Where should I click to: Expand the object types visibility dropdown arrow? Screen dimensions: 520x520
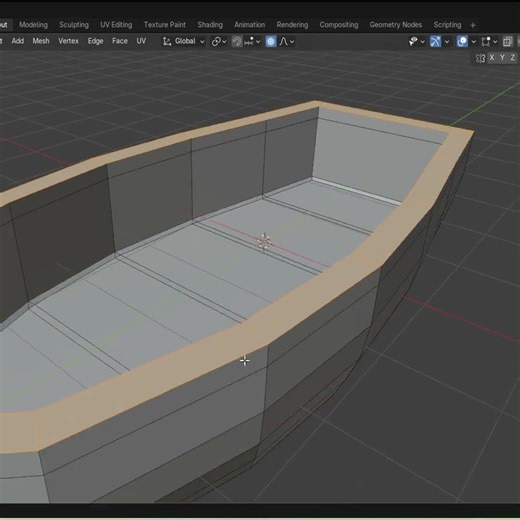click(x=423, y=42)
